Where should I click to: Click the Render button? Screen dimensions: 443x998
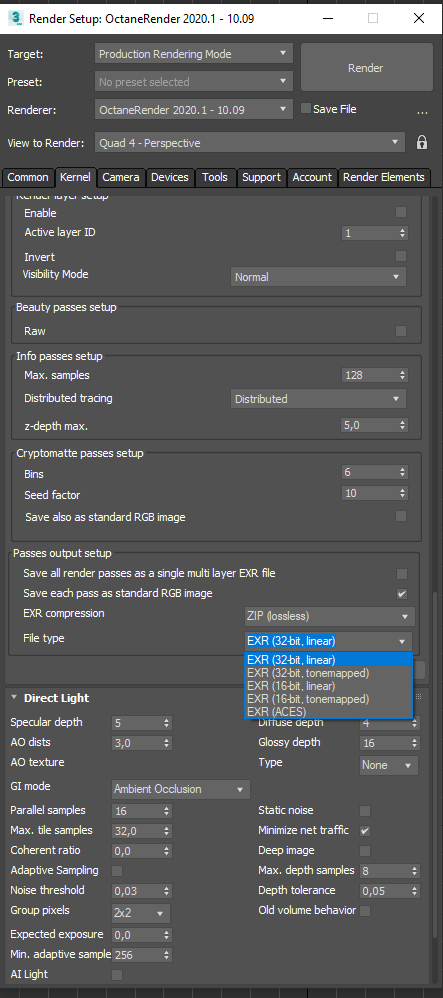[x=365, y=67]
